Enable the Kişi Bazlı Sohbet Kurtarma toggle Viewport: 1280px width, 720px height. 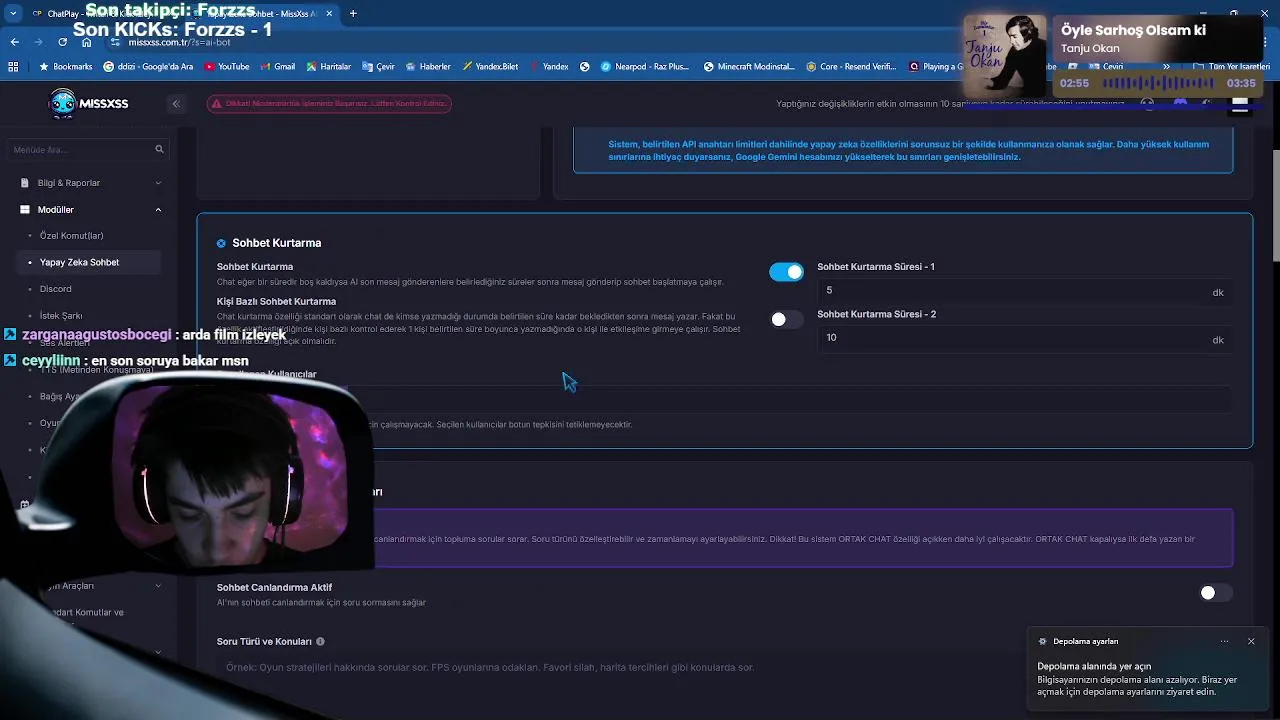[x=786, y=319]
